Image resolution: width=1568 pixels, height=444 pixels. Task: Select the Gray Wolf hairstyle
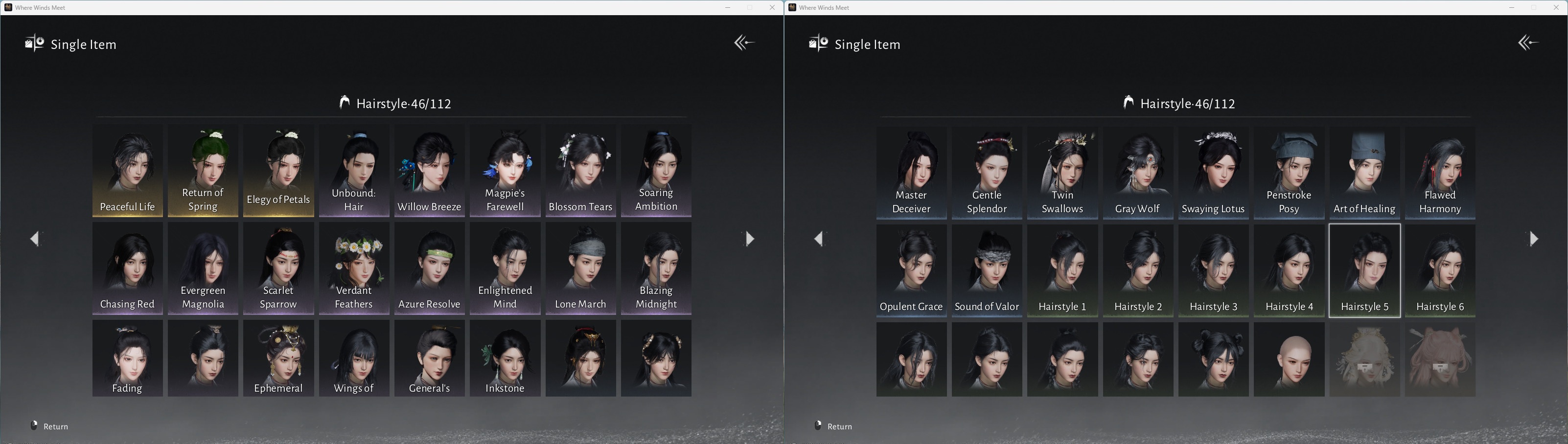pos(1138,173)
